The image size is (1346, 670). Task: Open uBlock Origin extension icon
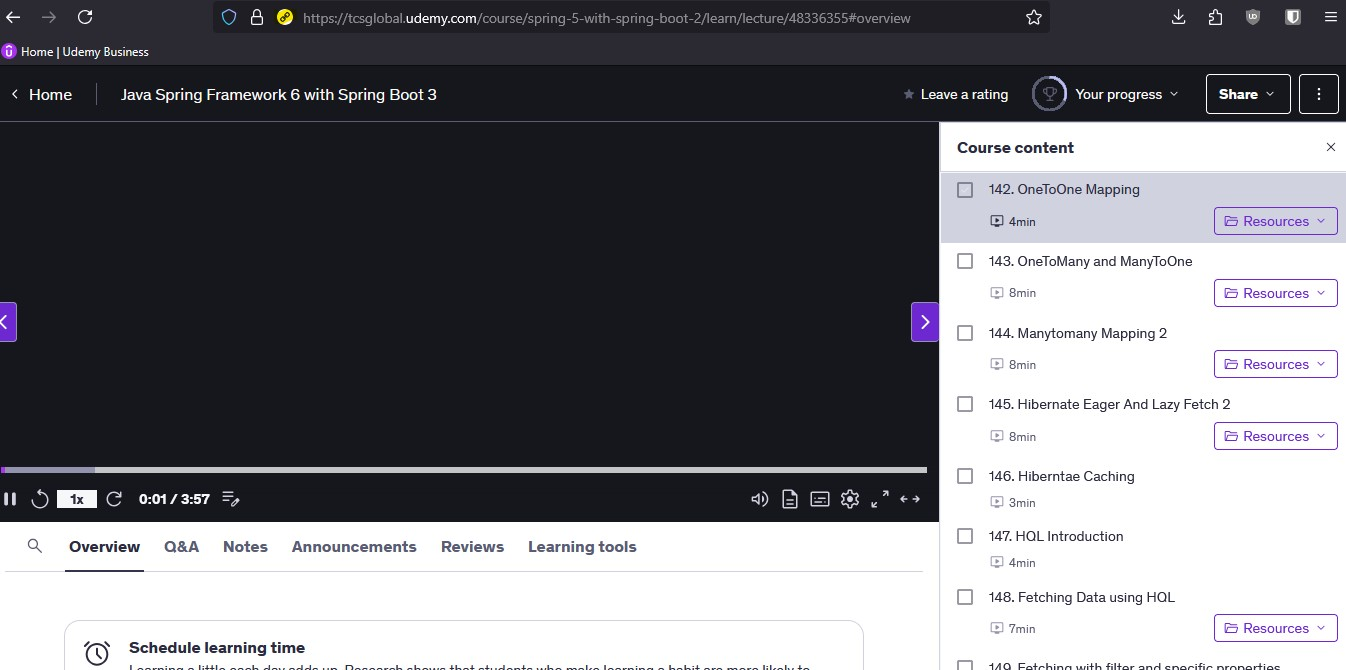tap(1253, 17)
